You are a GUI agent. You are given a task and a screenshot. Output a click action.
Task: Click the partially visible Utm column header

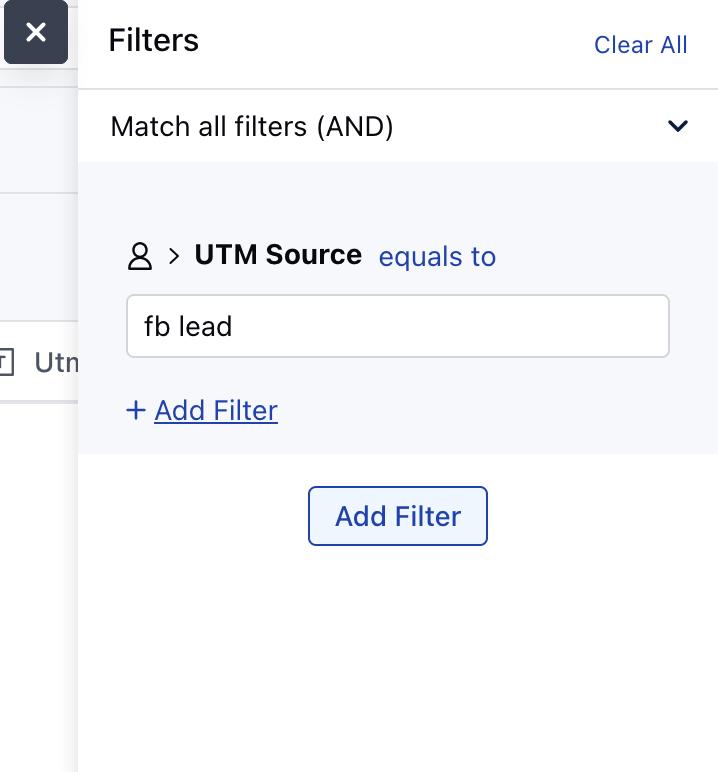tap(56, 363)
